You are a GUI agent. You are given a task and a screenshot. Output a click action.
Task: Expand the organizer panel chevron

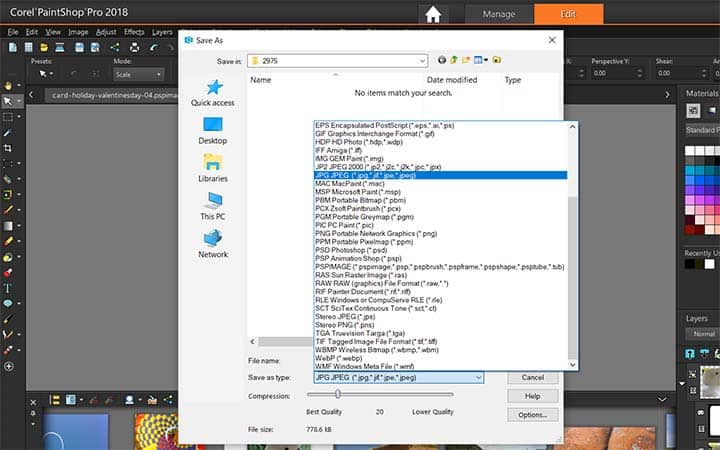[x=662, y=399]
